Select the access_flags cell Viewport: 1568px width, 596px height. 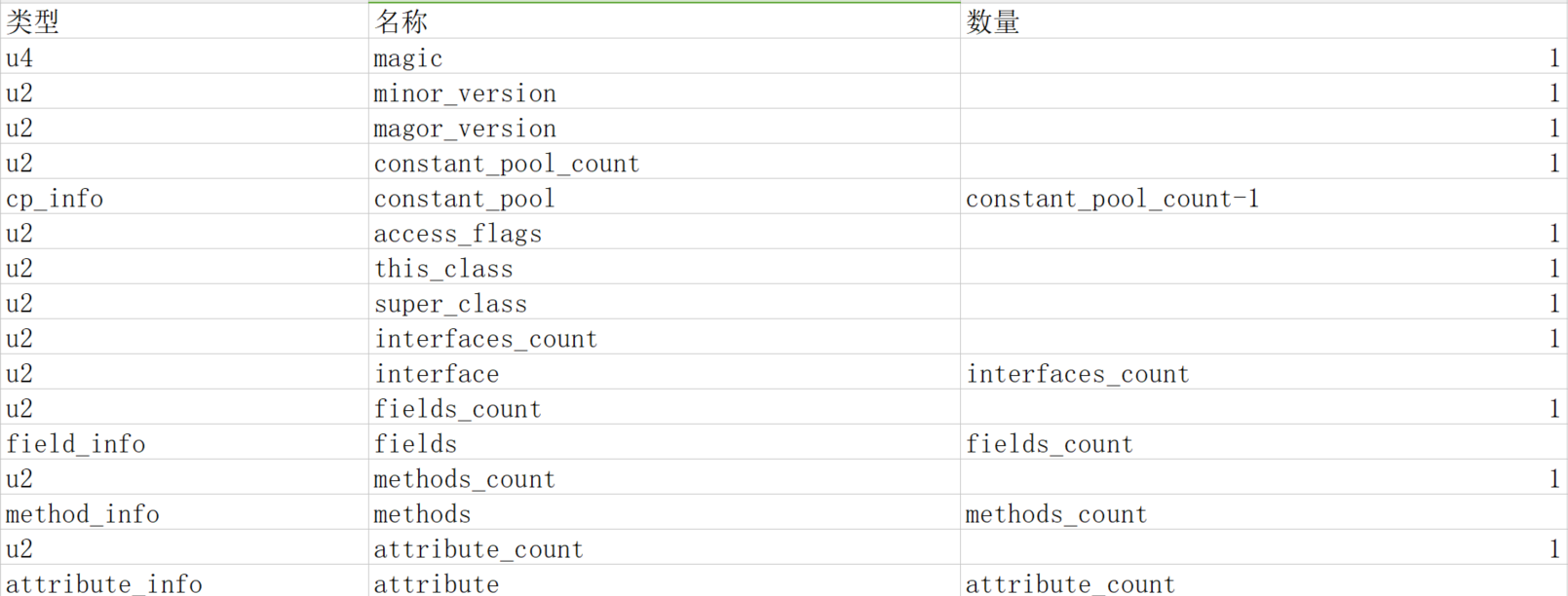point(458,234)
